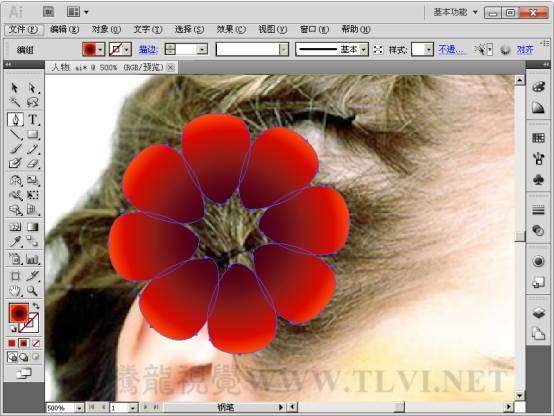Image resolution: width=554 pixels, height=416 pixels.
Task: Select the Gradient tool
Action: tap(32, 227)
